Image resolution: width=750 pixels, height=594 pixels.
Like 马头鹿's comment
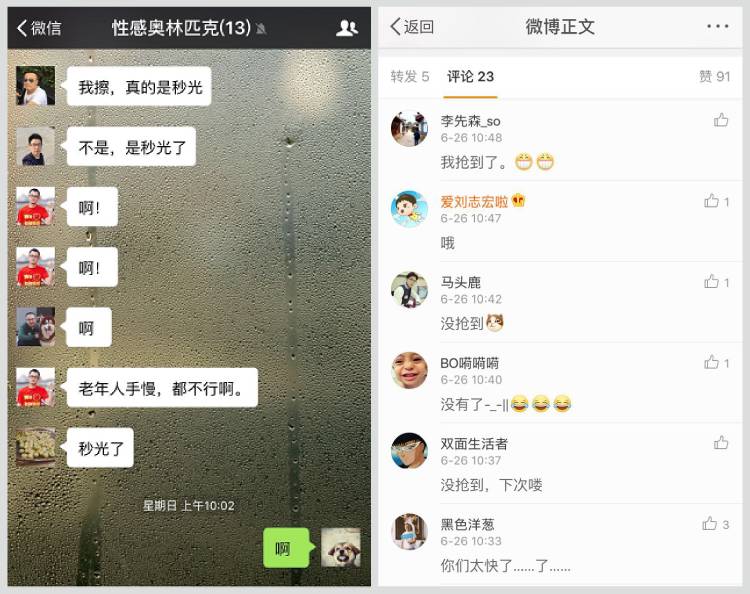coord(716,282)
